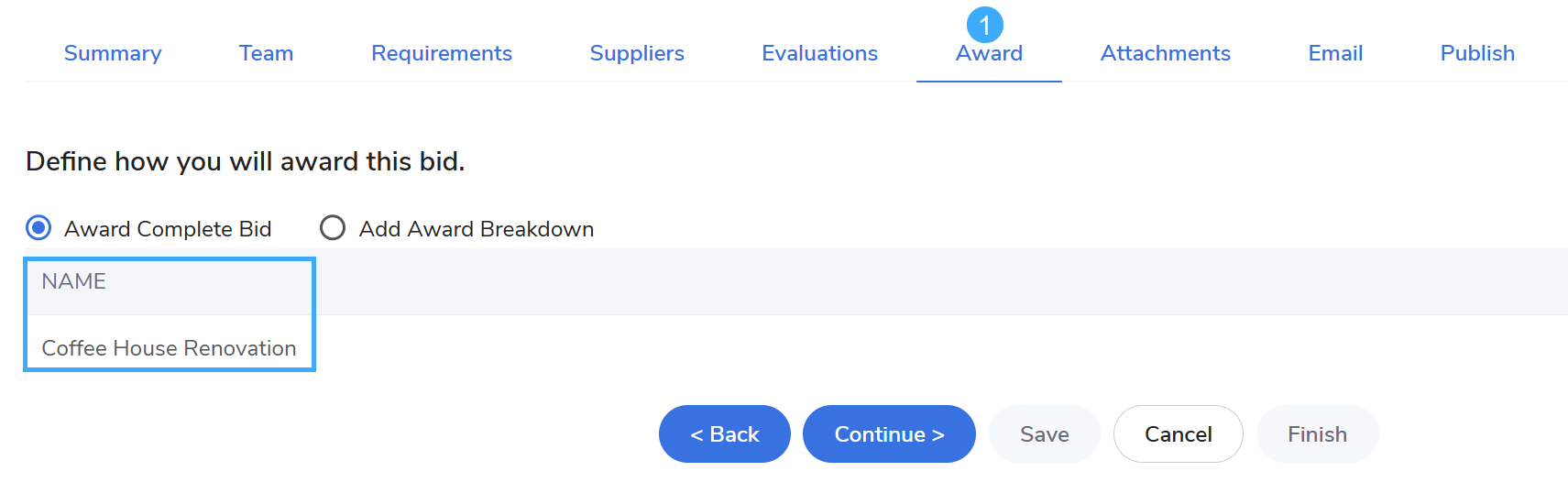Choose the Add Award Breakdown option
This screenshot has height=504, width=1568.
[x=333, y=227]
